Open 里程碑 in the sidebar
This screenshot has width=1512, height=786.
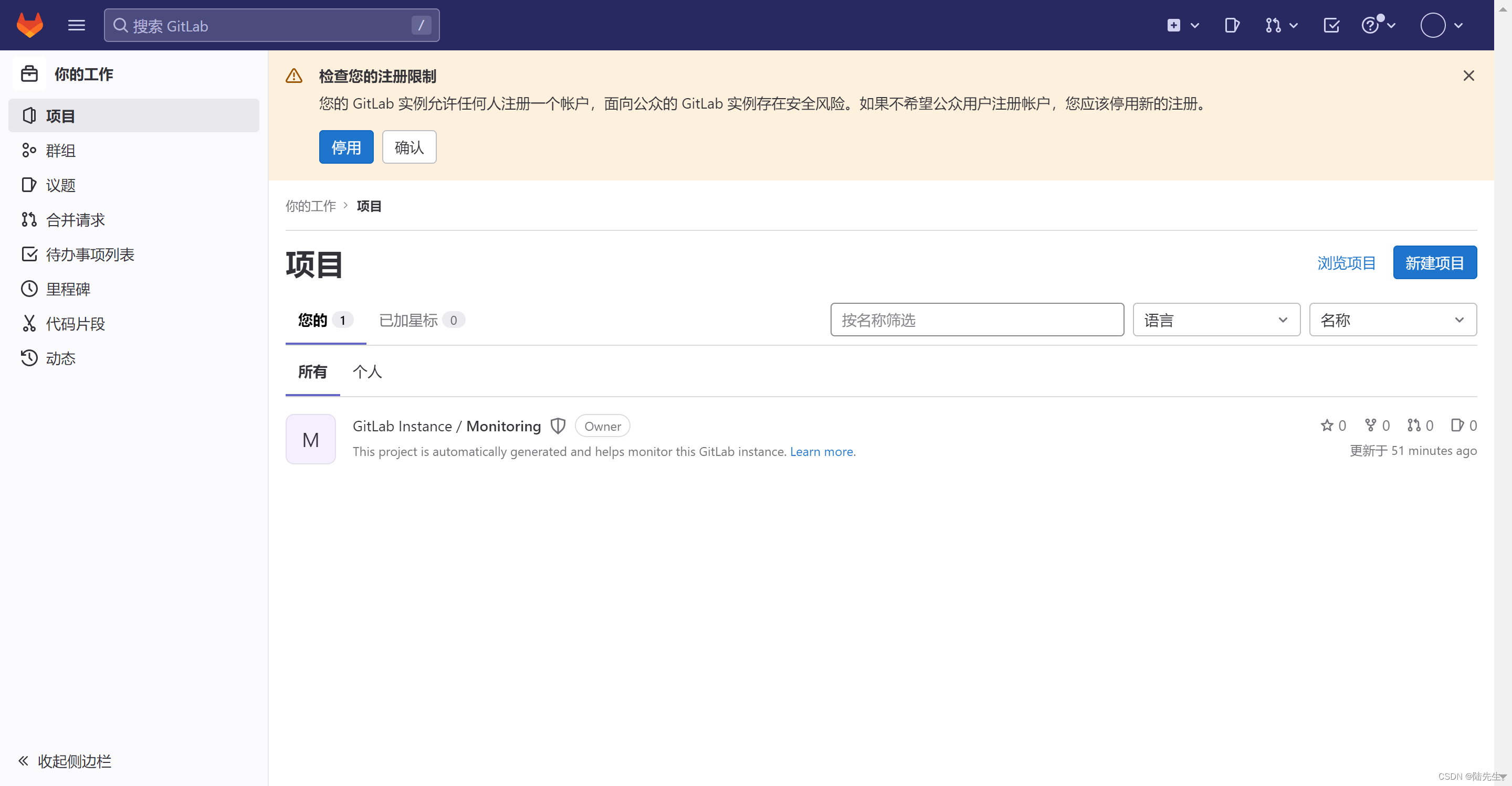[134, 289]
